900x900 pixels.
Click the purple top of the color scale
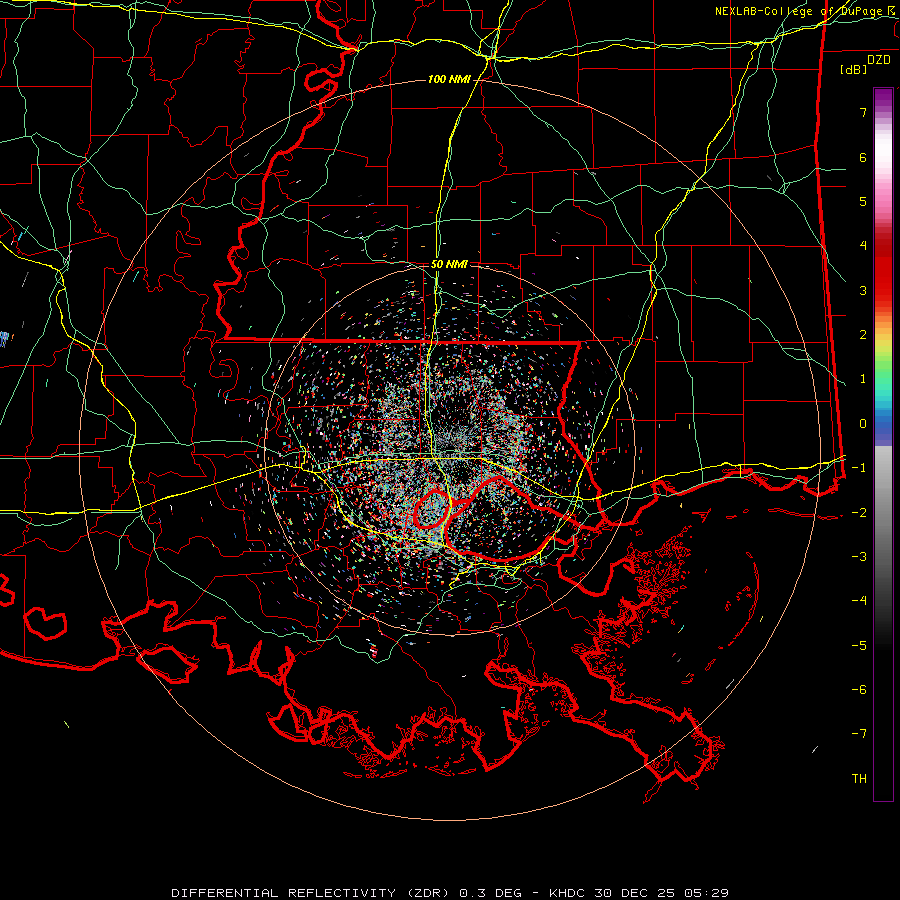pyautogui.click(x=883, y=98)
